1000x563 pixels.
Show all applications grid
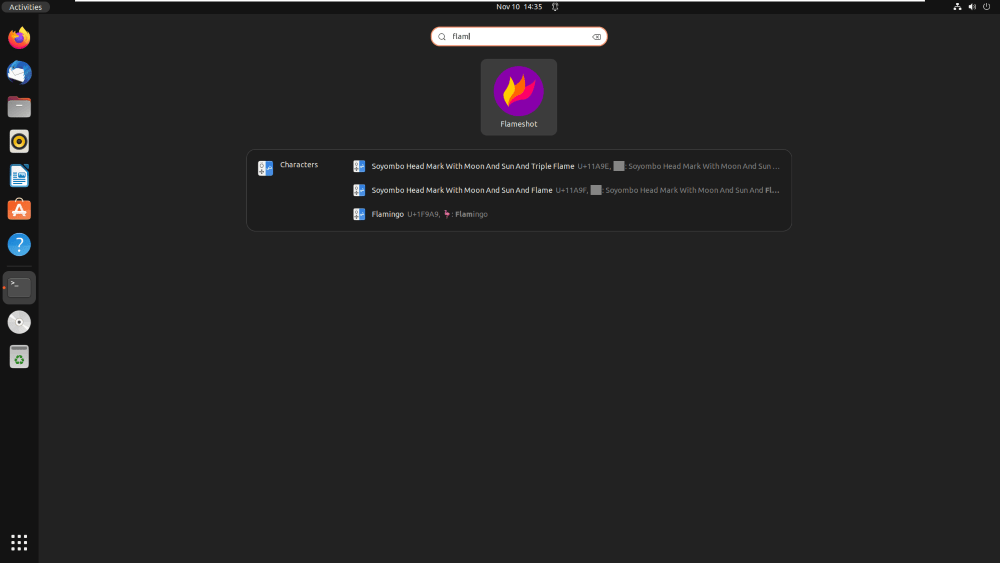[19, 543]
